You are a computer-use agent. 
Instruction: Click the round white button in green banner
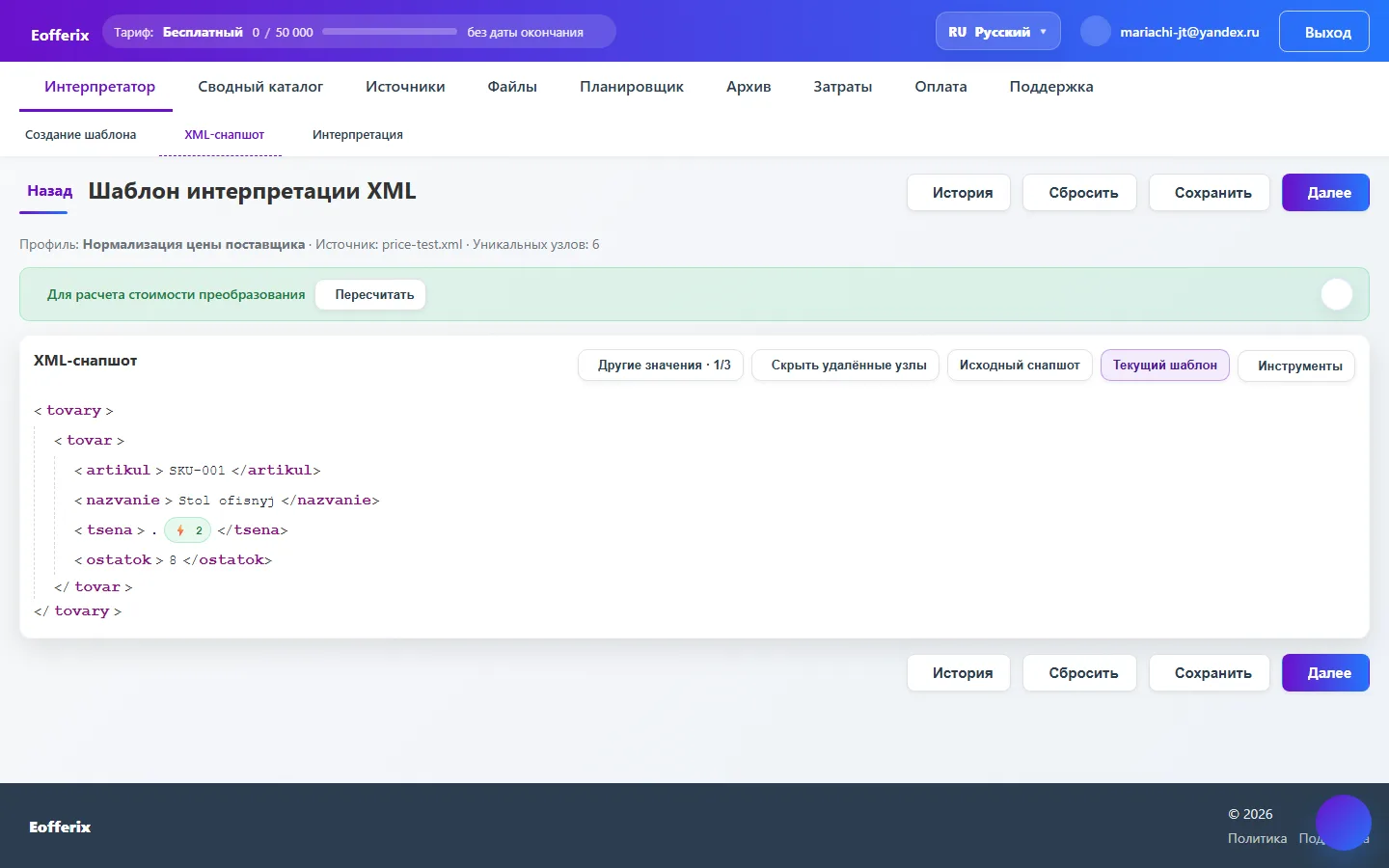click(x=1336, y=294)
